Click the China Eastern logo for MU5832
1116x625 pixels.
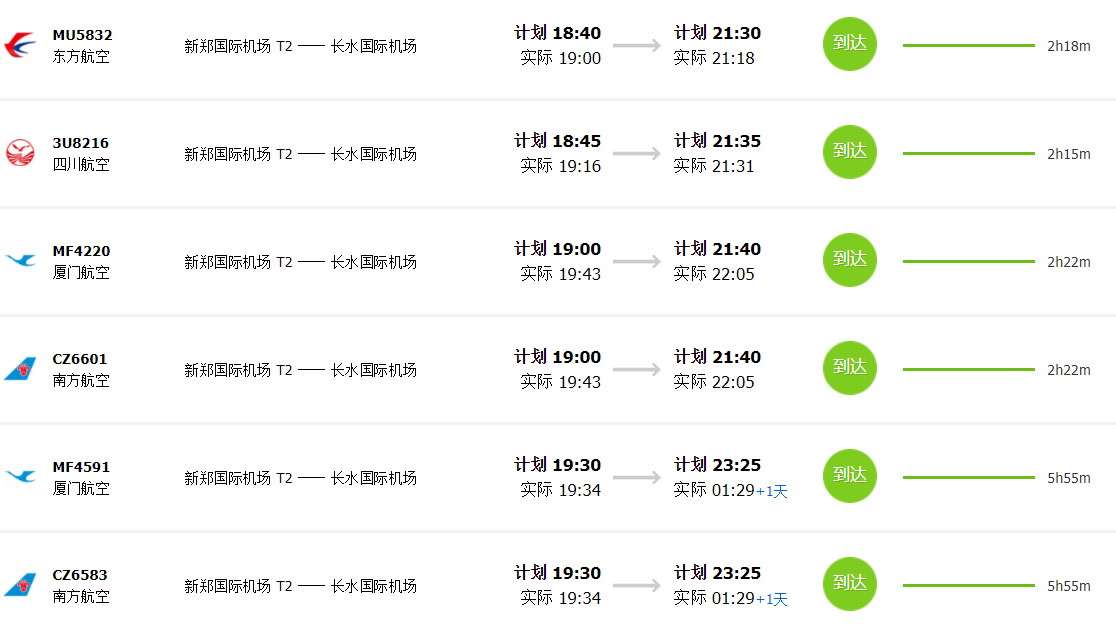point(20,45)
